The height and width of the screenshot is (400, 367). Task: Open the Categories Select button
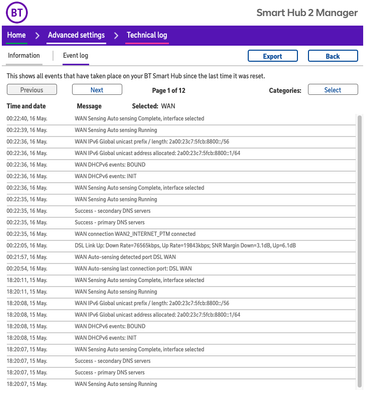(x=333, y=90)
